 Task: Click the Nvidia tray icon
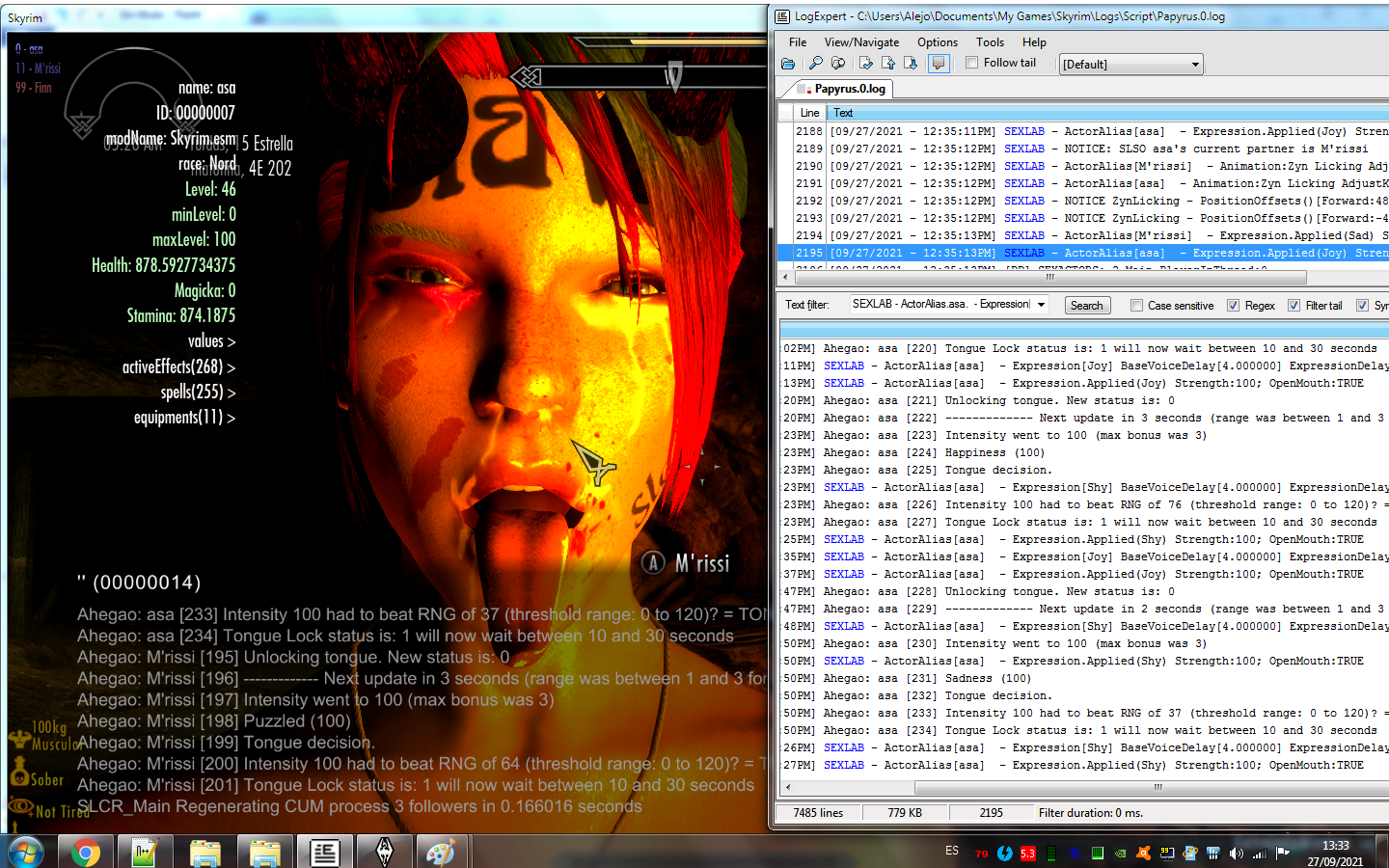1120,854
